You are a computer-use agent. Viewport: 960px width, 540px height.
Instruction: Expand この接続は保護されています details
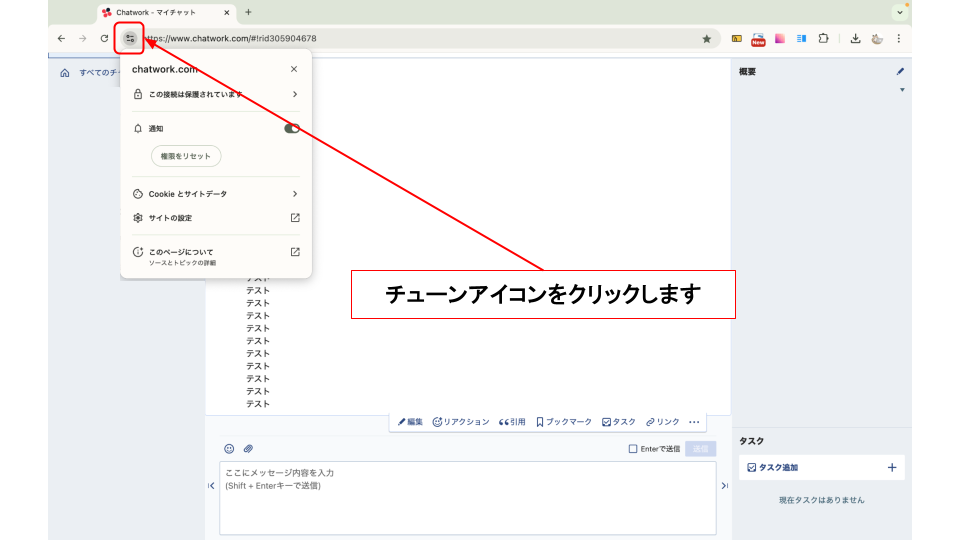pos(215,95)
